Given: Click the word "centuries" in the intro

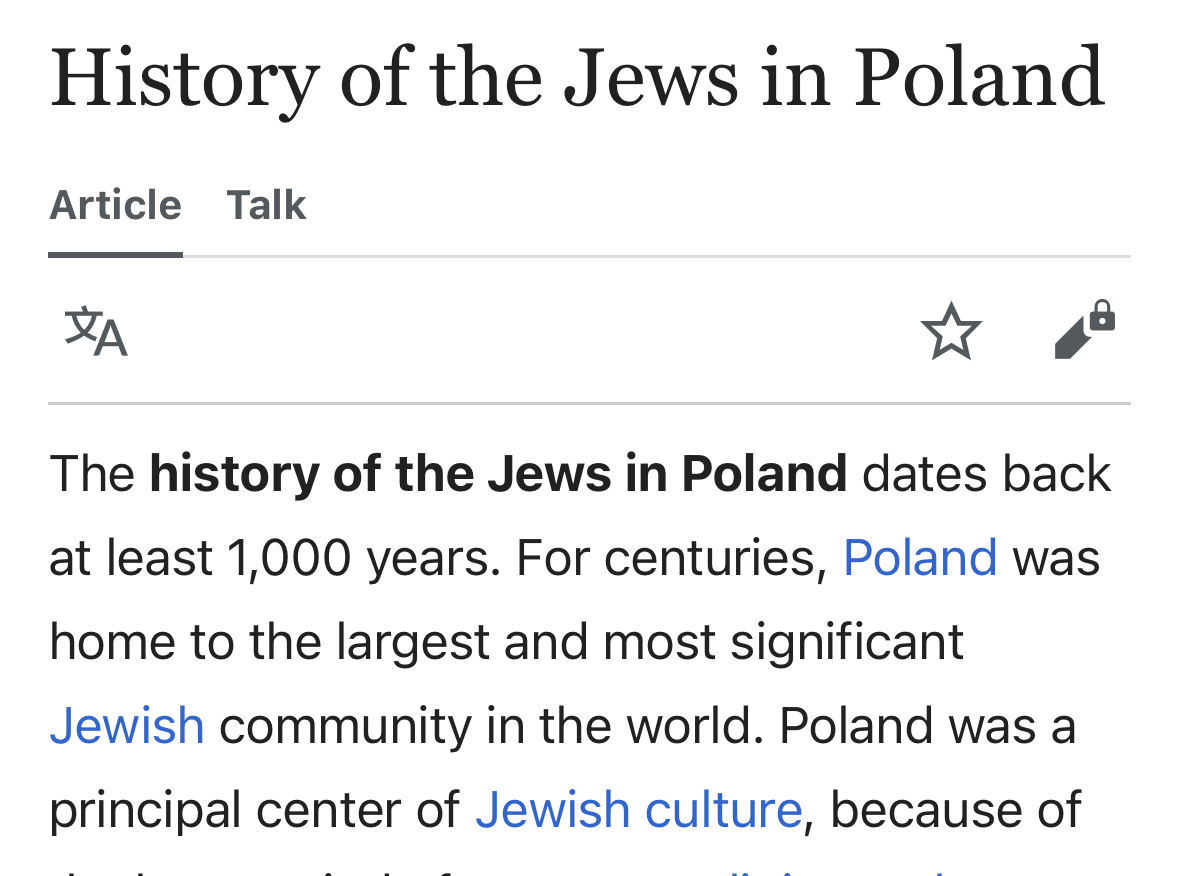Looking at the screenshot, I should pos(715,558).
